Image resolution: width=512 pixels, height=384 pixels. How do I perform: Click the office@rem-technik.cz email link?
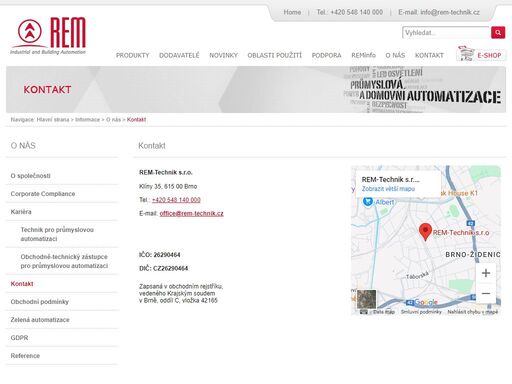[191, 213]
